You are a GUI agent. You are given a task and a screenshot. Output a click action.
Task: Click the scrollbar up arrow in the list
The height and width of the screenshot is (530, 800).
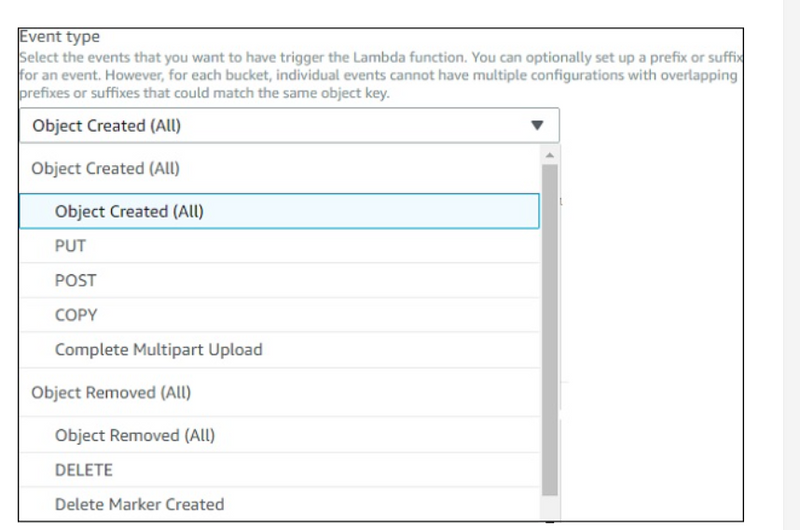549,155
